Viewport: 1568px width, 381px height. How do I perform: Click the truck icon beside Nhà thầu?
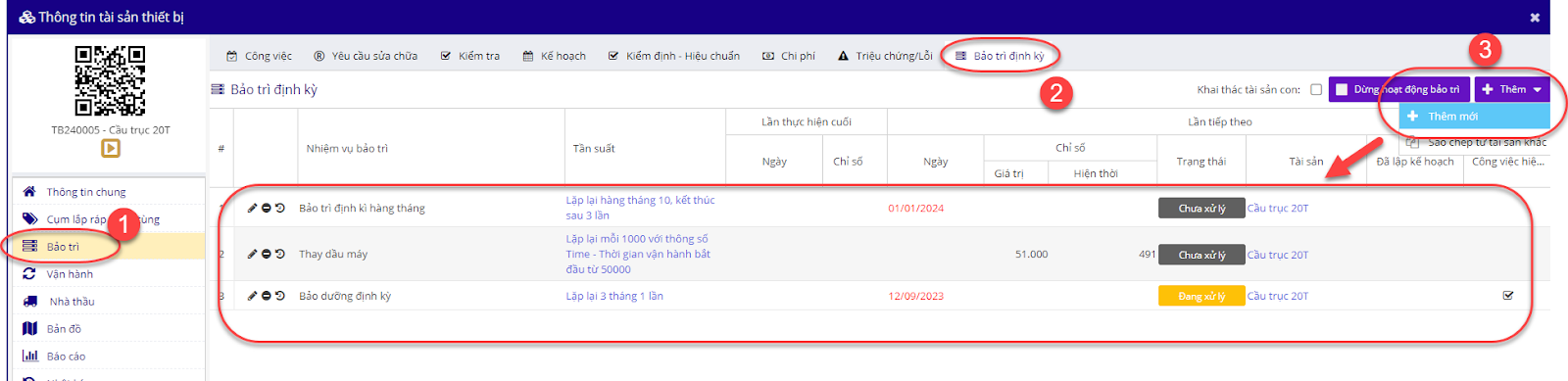pyautogui.click(x=30, y=302)
